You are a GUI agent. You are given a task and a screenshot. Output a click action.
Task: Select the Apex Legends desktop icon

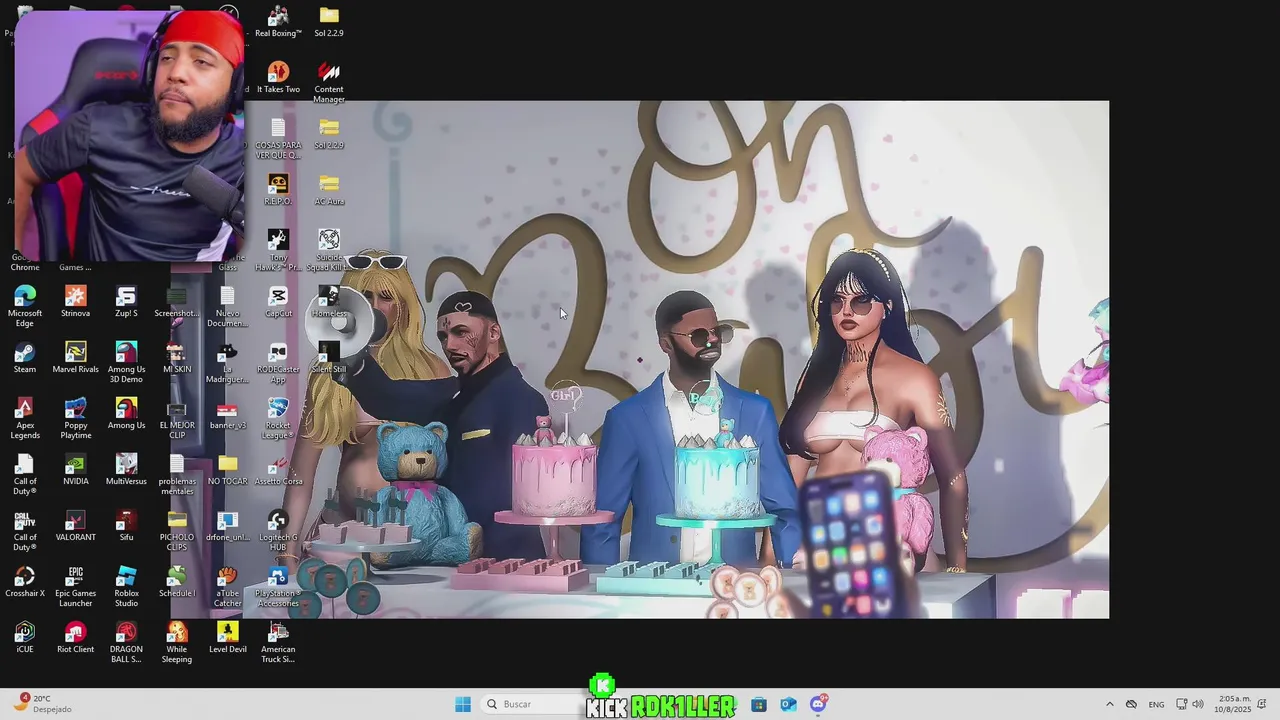25,417
